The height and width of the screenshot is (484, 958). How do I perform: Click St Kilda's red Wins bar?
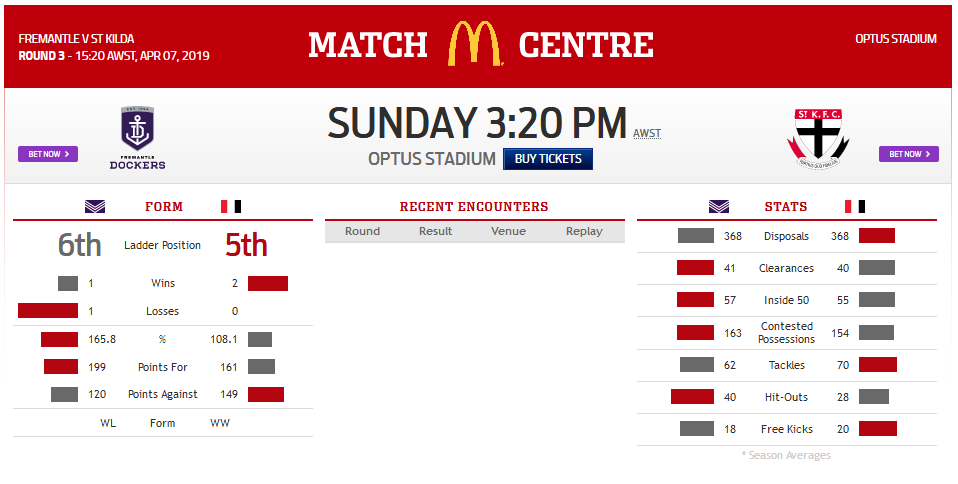[x=267, y=284]
